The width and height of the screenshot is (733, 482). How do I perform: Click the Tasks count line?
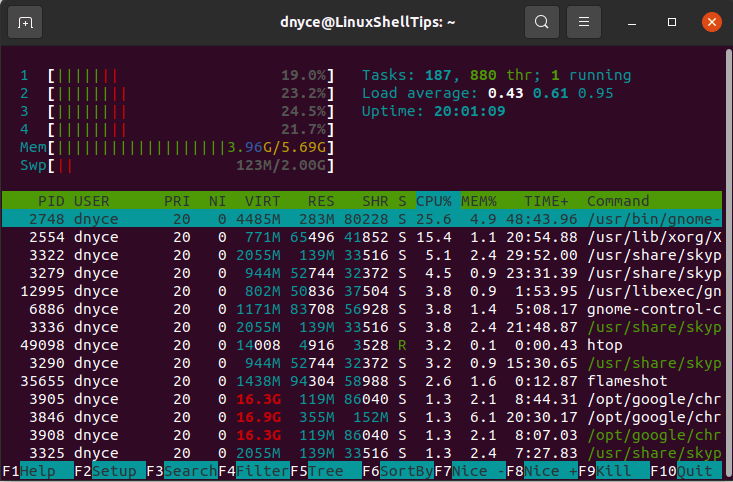(x=496, y=75)
